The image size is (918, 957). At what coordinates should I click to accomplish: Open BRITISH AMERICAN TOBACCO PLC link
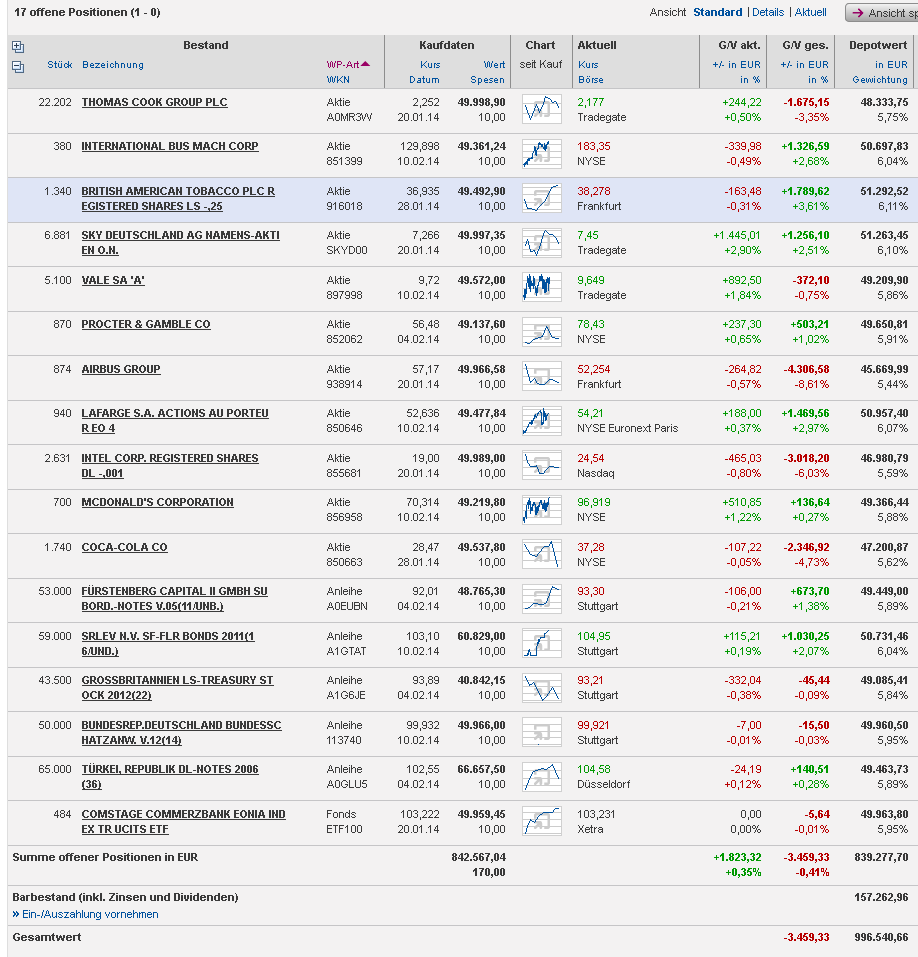178,198
